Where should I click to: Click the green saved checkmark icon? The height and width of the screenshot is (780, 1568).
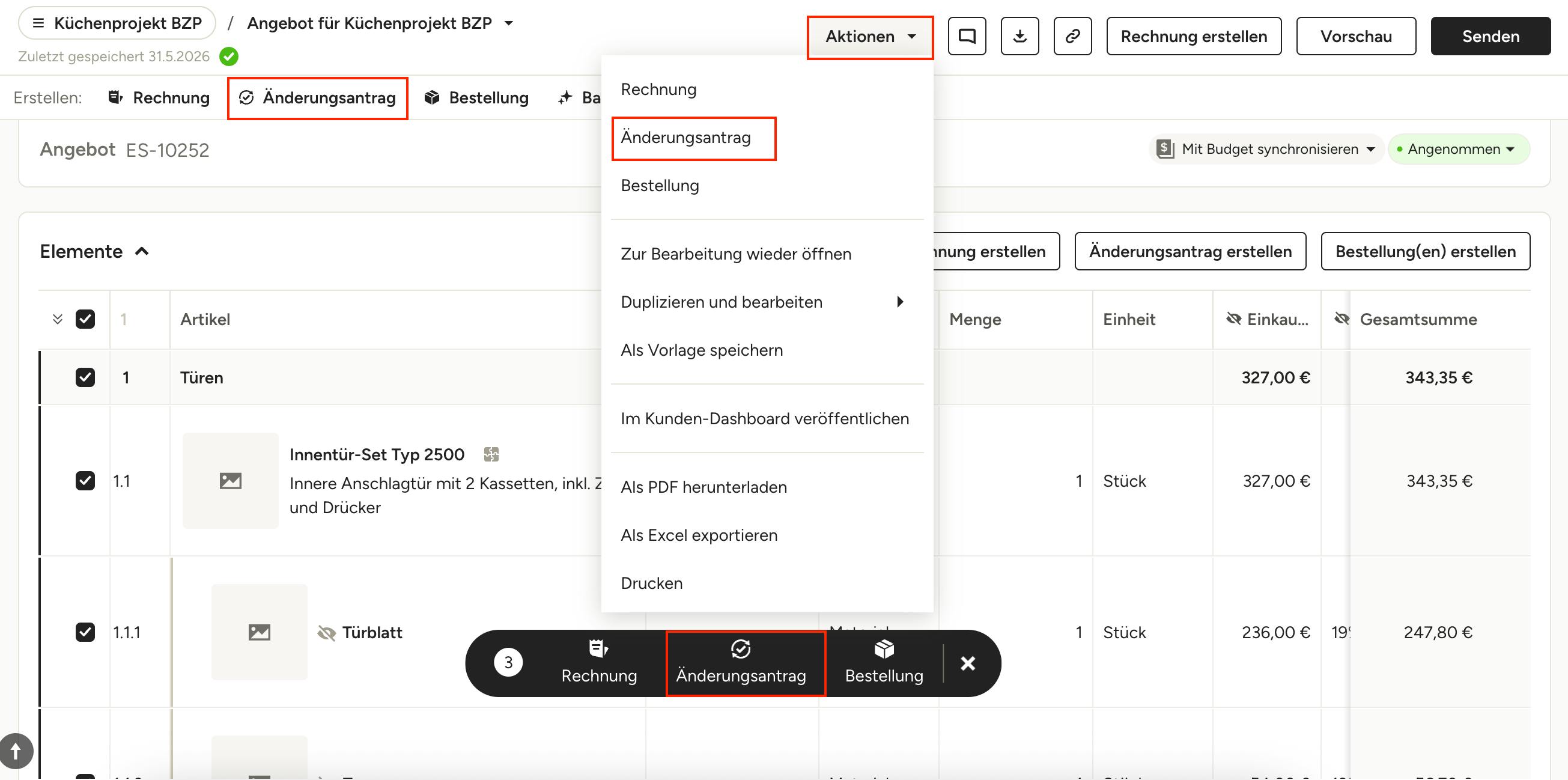(229, 56)
